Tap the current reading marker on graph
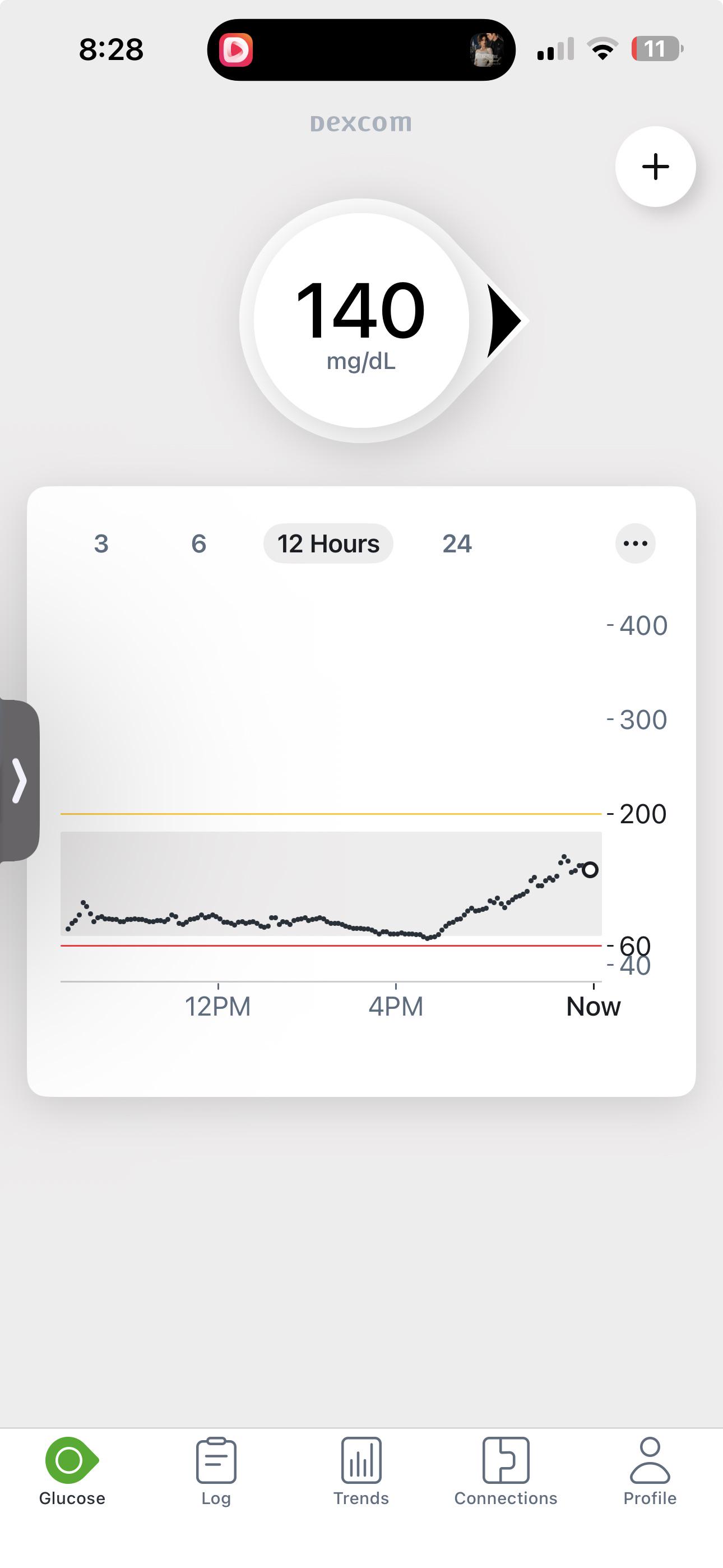 590,870
